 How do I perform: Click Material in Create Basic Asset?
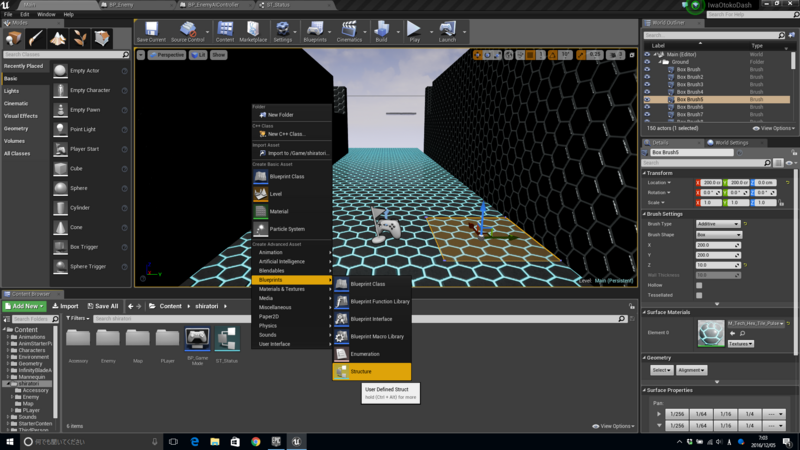tap(292, 211)
